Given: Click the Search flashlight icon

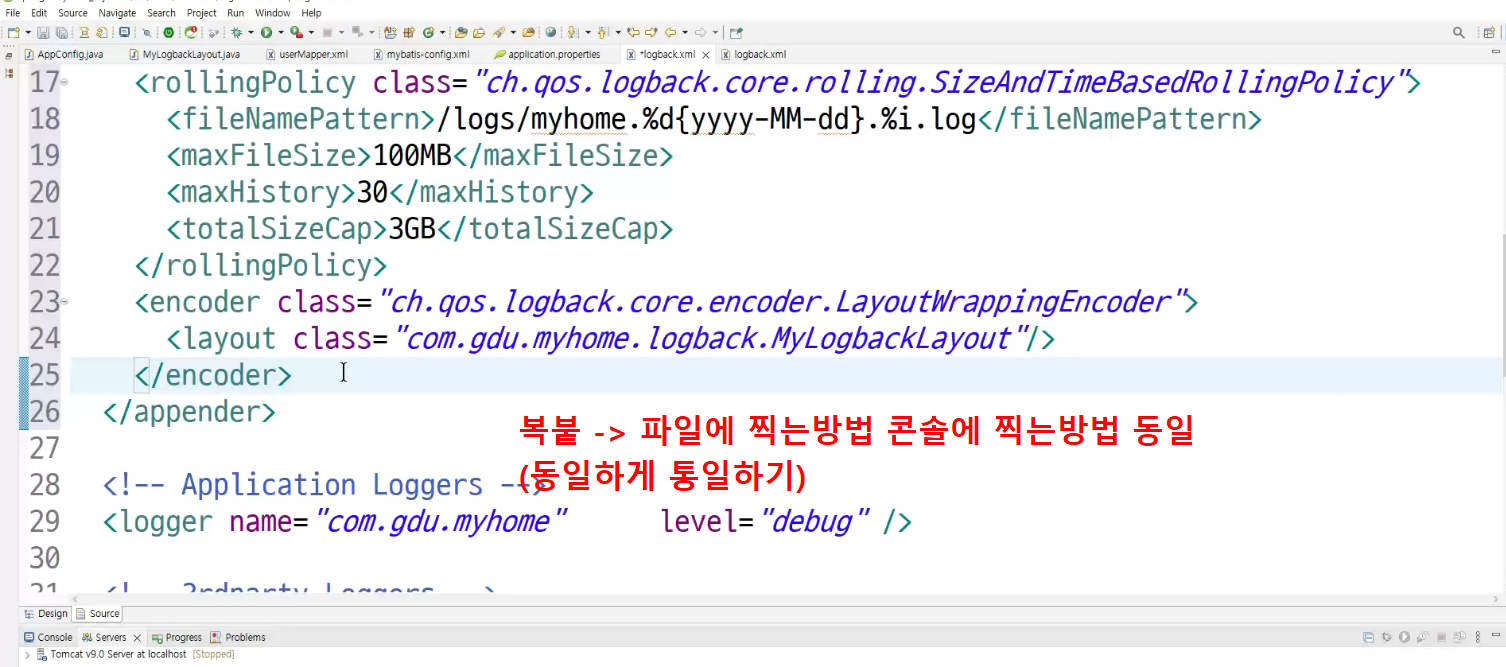Looking at the screenshot, I should 499,32.
